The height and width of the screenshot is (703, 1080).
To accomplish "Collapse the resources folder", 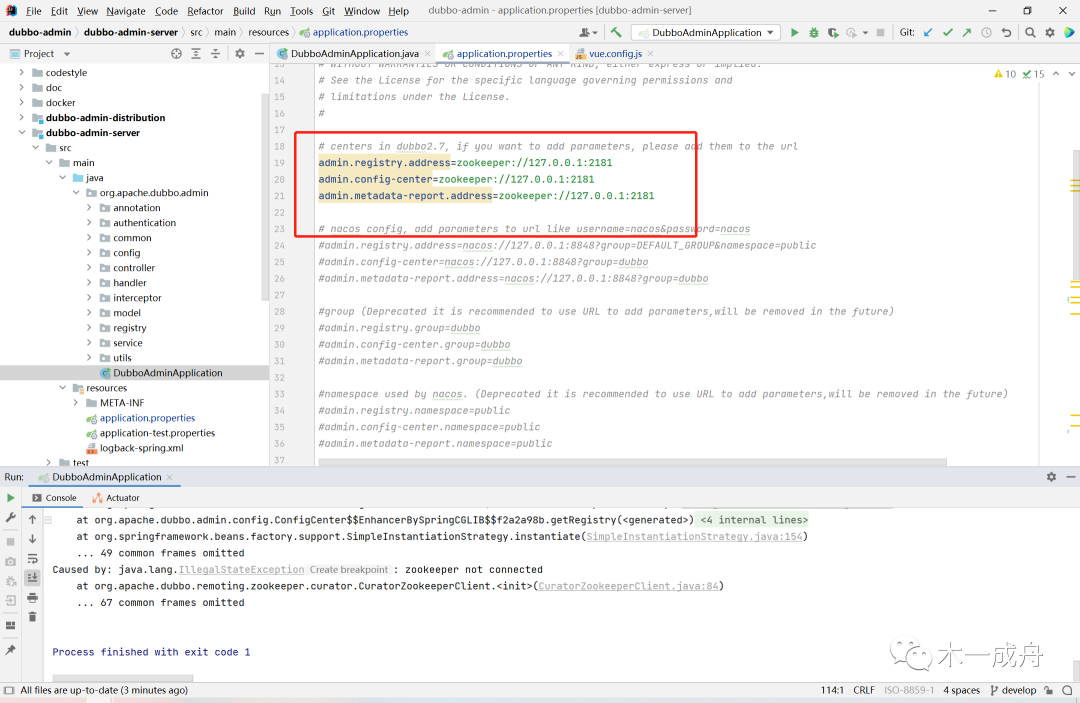I will [x=63, y=388].
